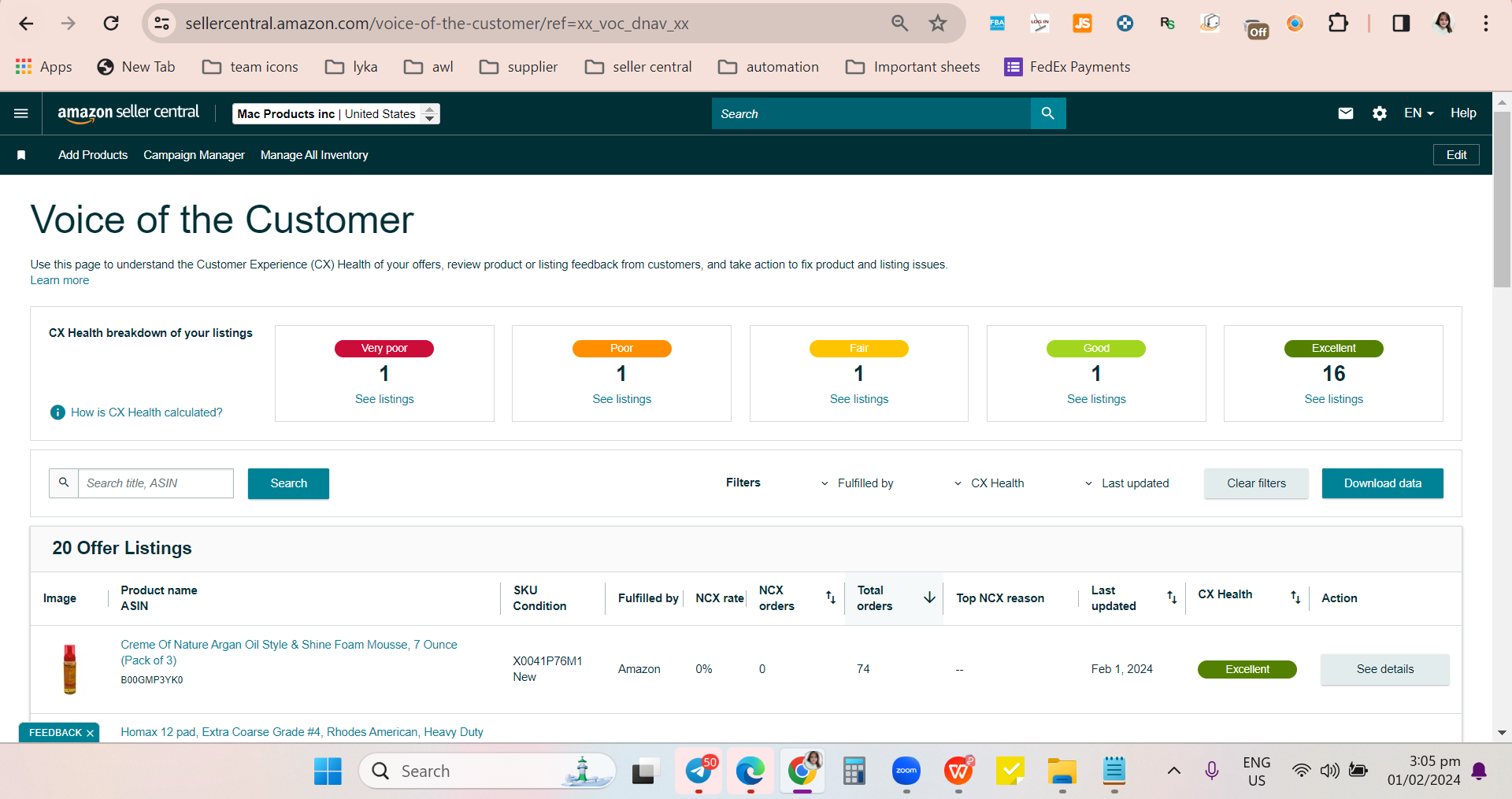This screenshot has width=1512, height=799.
Task: Go back with the browser back arrow
Action: [x=26, y=24]
